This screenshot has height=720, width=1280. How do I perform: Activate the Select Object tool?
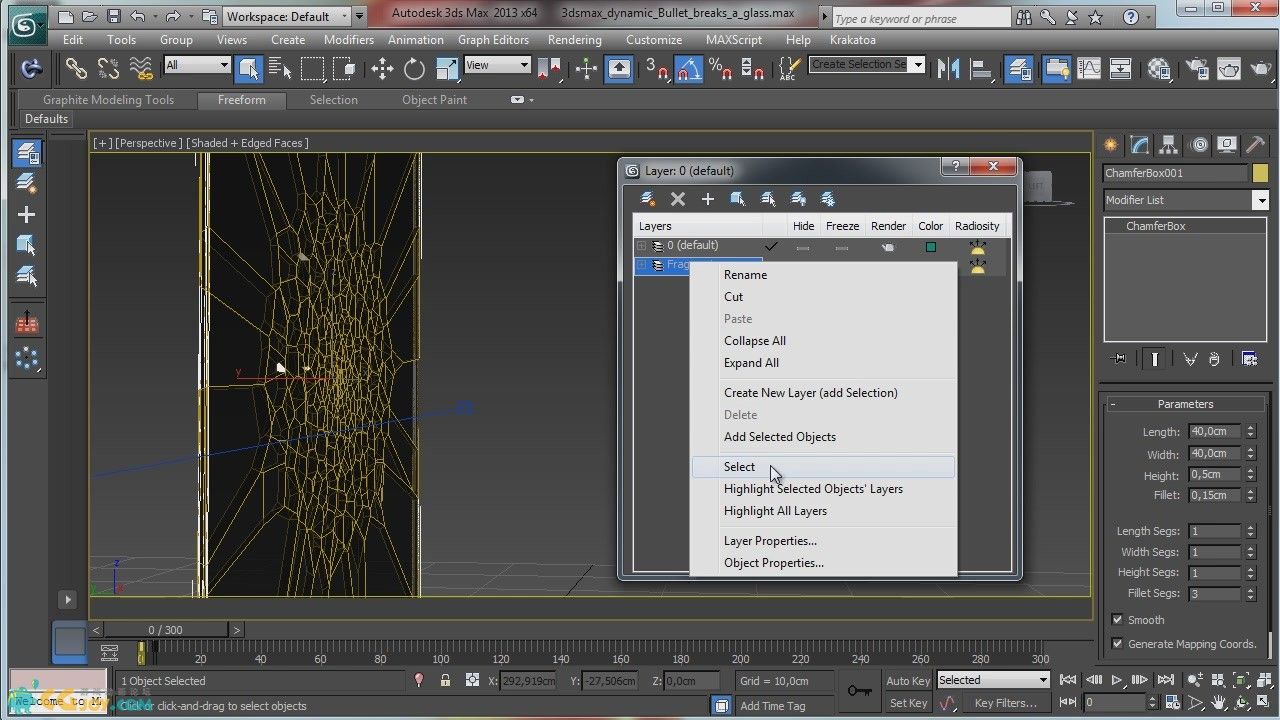tap(248, 68)
